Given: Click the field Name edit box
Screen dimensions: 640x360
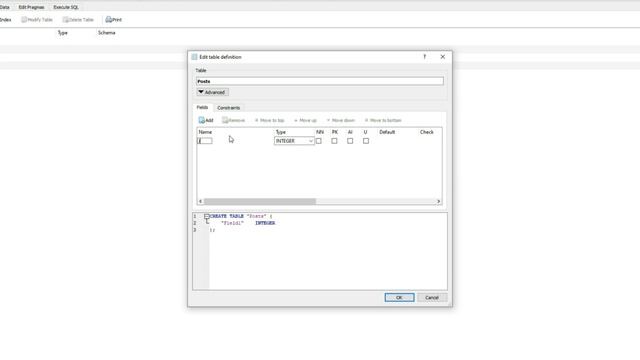Looking at the screenshot, I should 205,141.
